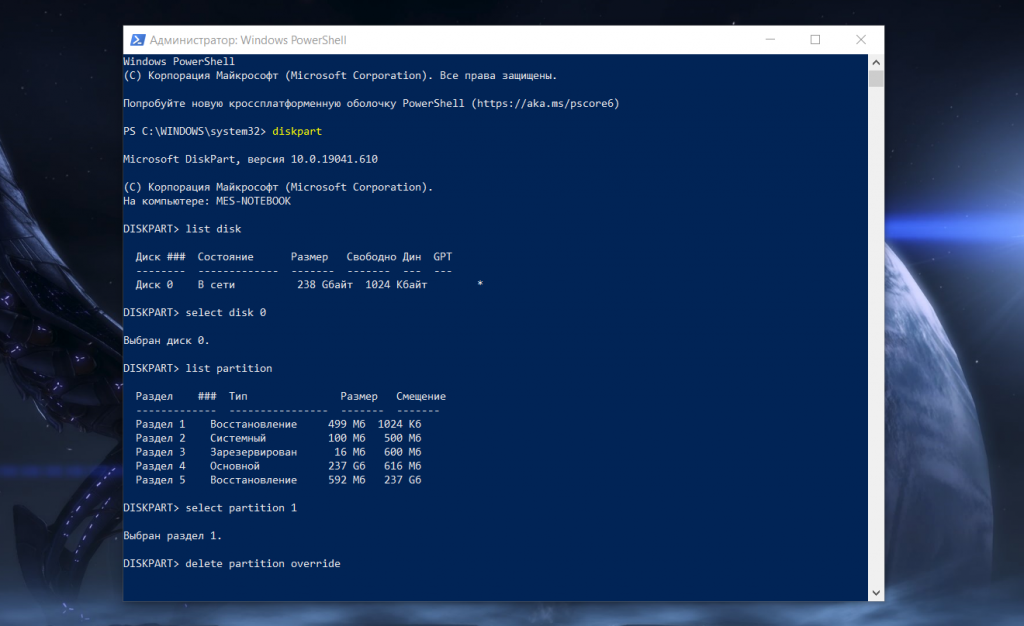Screen dimensions: 1024x626
Task: Click the https://aka.ms/pscore6 URL text
Action: 545,103
